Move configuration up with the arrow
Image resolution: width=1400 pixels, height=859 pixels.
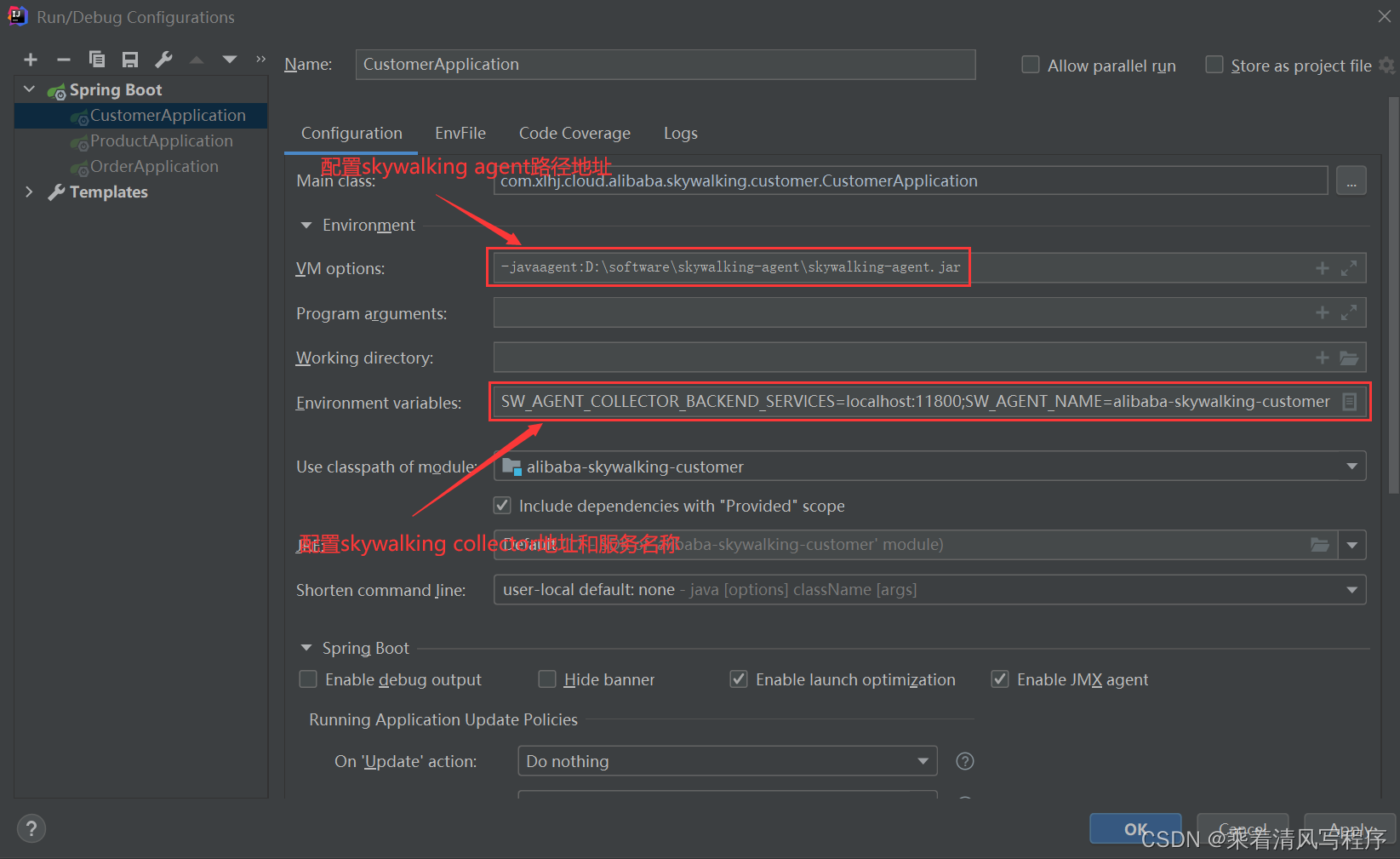197,60
